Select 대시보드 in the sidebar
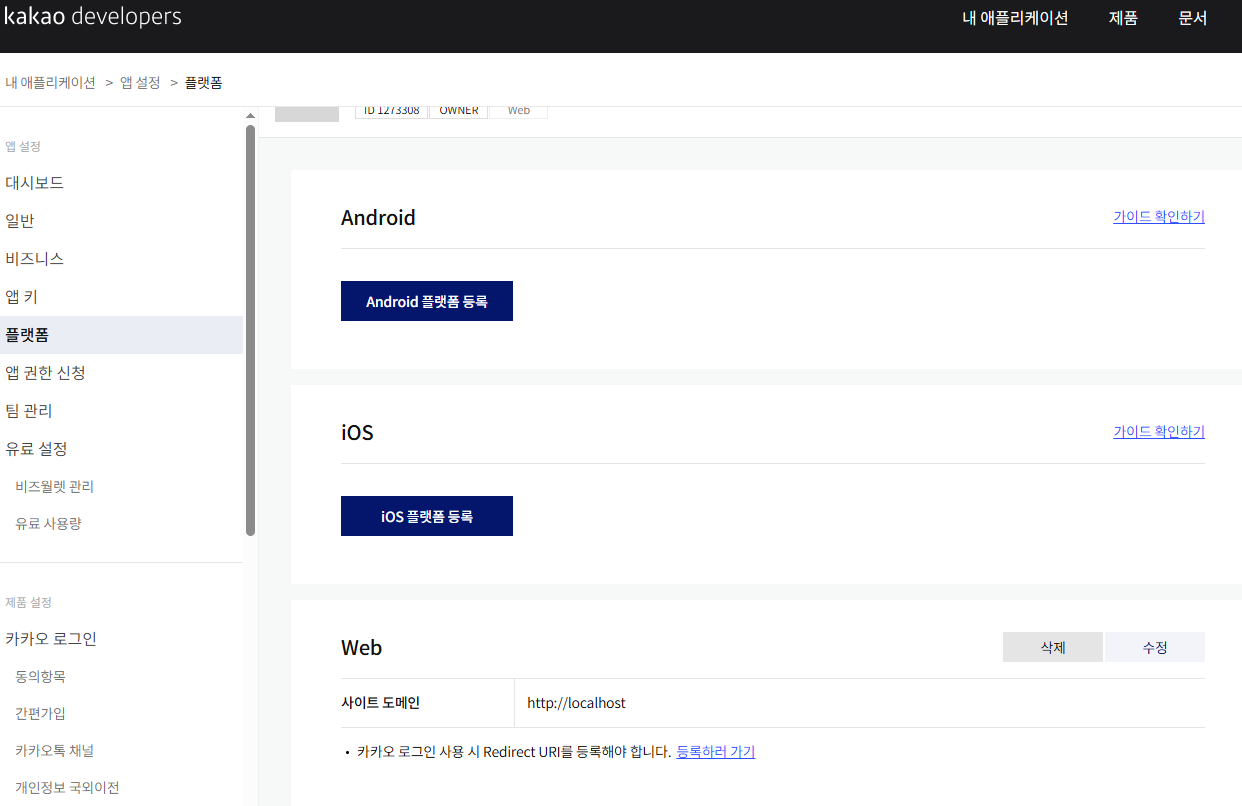Viewport: 1242px width, 806px height. (34, 183)
